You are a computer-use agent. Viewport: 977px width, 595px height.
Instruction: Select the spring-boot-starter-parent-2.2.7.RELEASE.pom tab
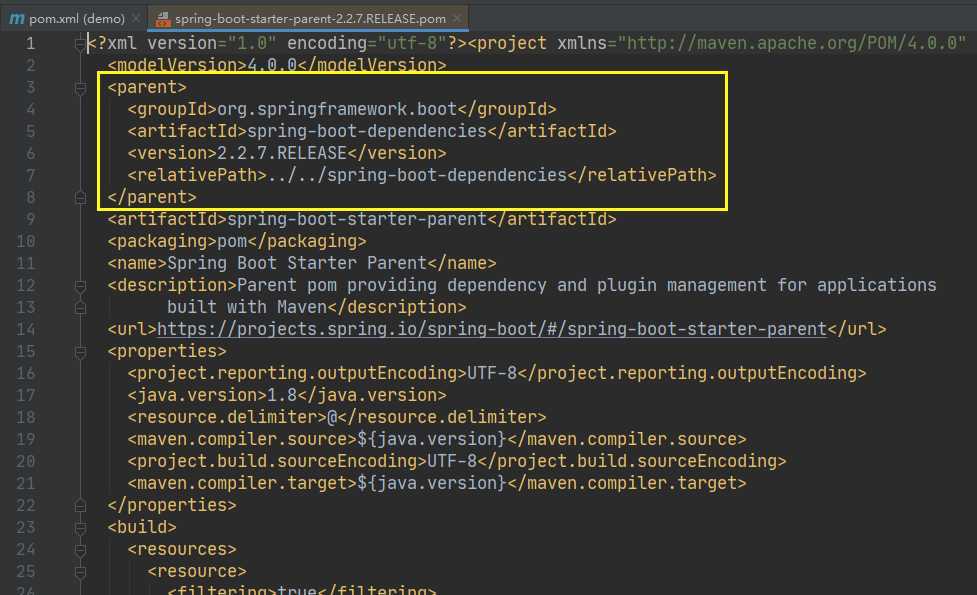pos(310,19)
